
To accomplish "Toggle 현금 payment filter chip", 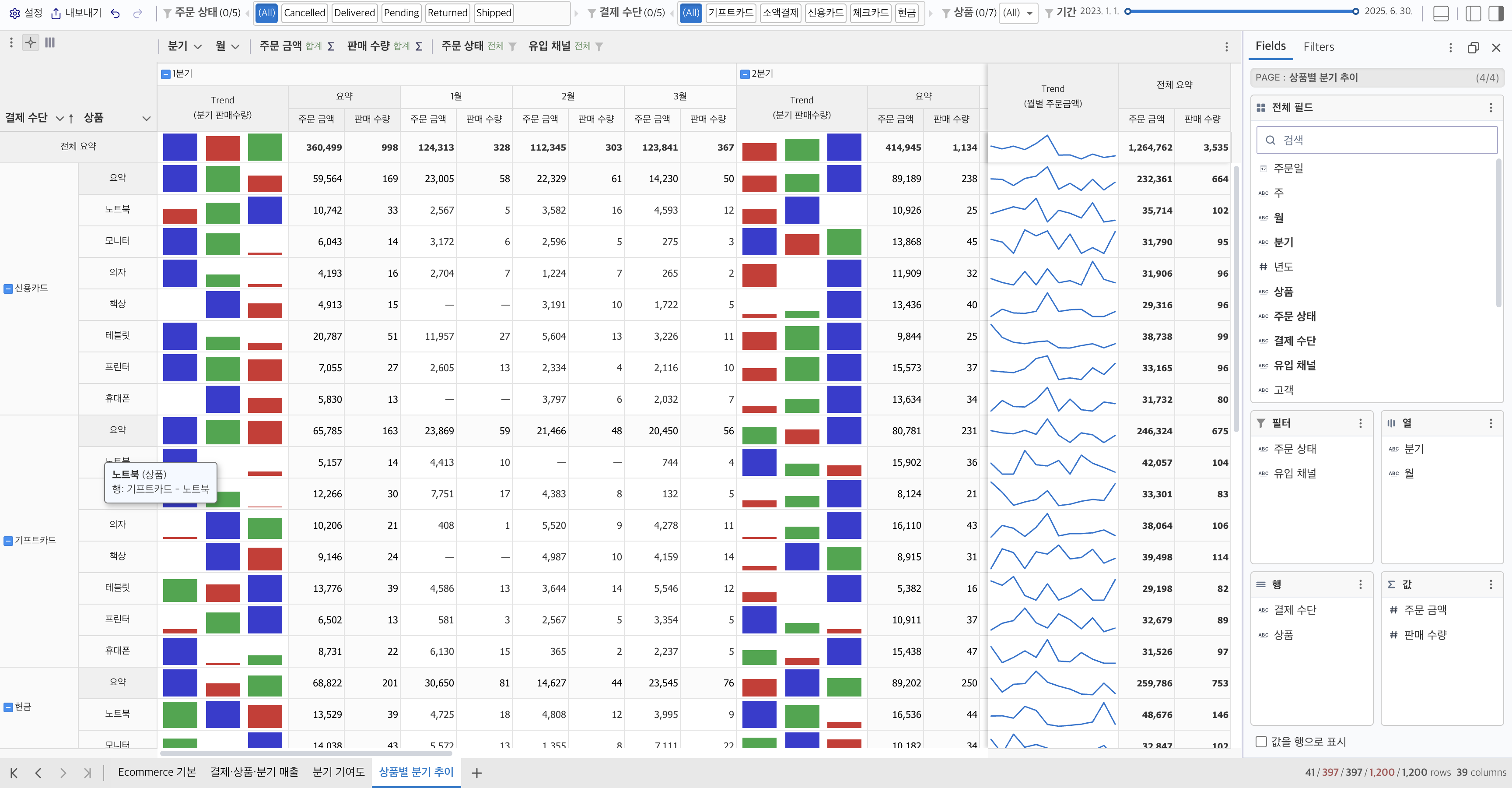I will (x=907, y=13).
